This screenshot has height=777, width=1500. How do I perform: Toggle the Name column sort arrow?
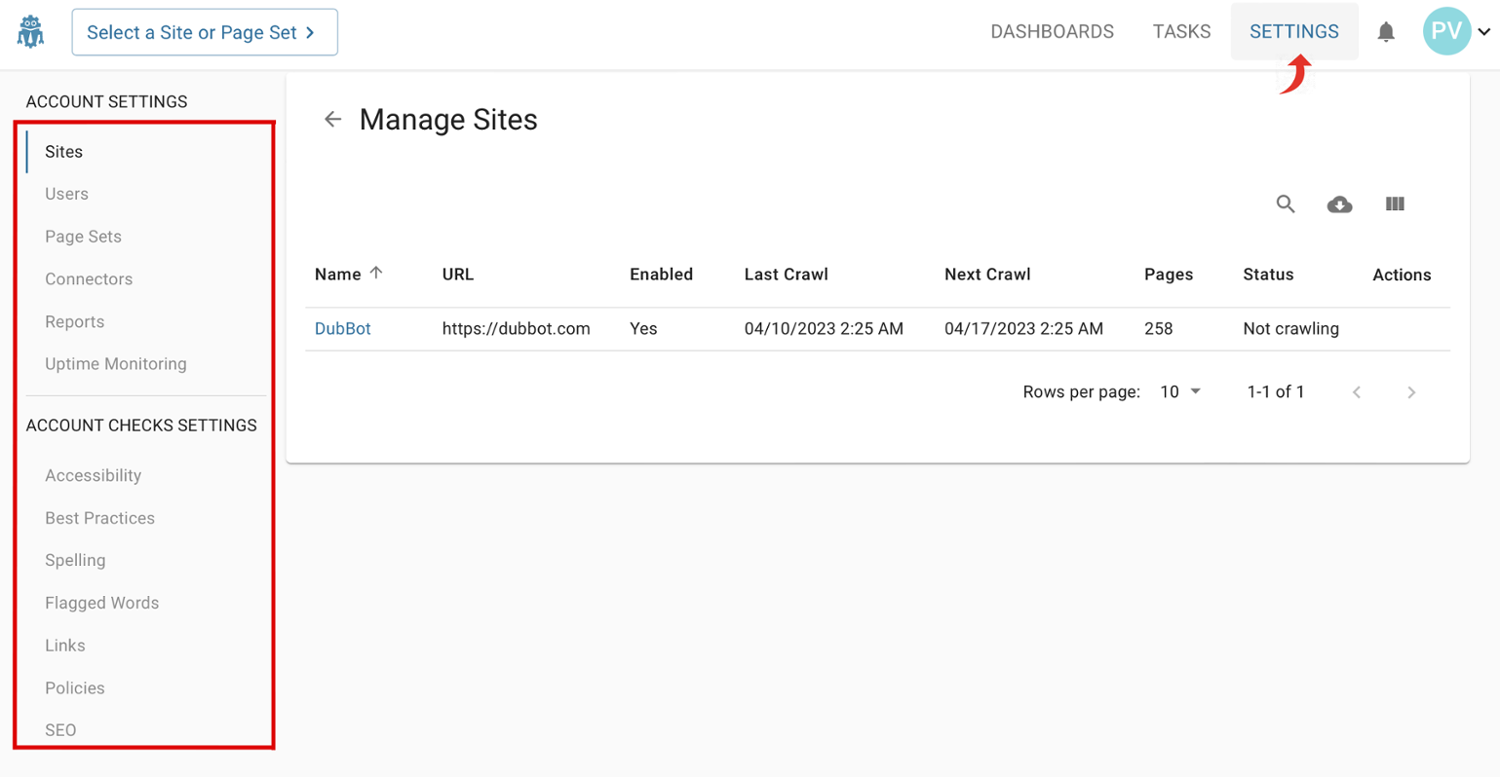coord(376,273)
